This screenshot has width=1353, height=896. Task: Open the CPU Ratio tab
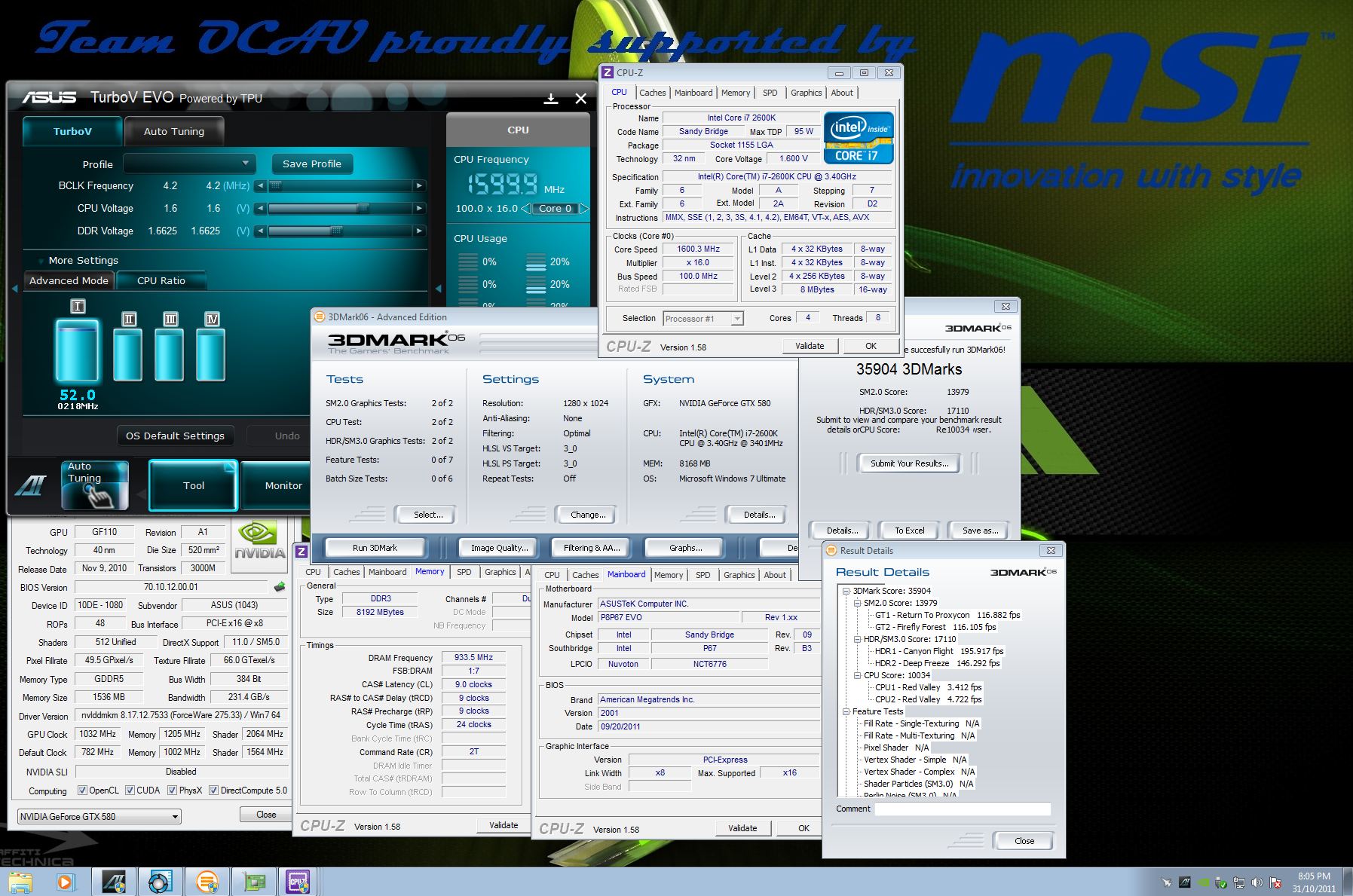(x=161, y=280)
